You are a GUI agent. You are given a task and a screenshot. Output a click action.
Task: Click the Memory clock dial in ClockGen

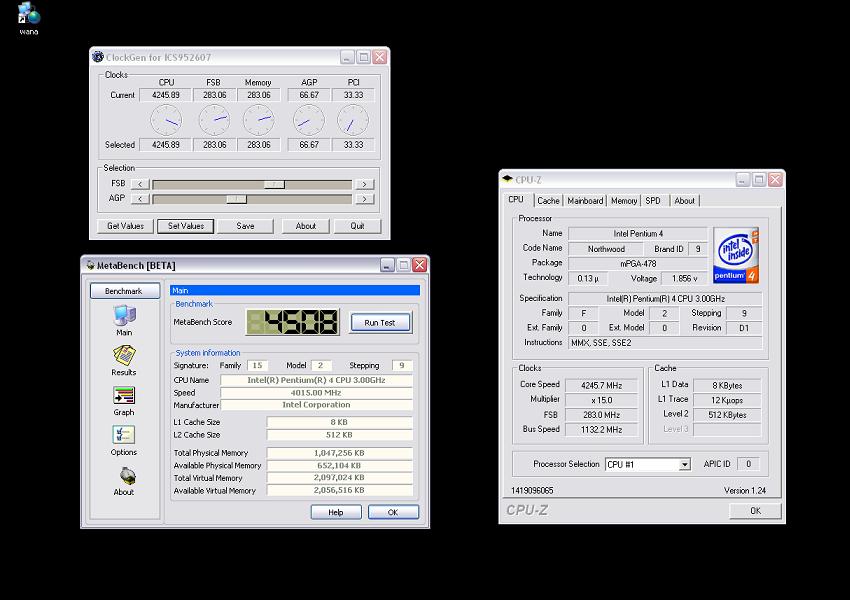[x=259, y=120]
